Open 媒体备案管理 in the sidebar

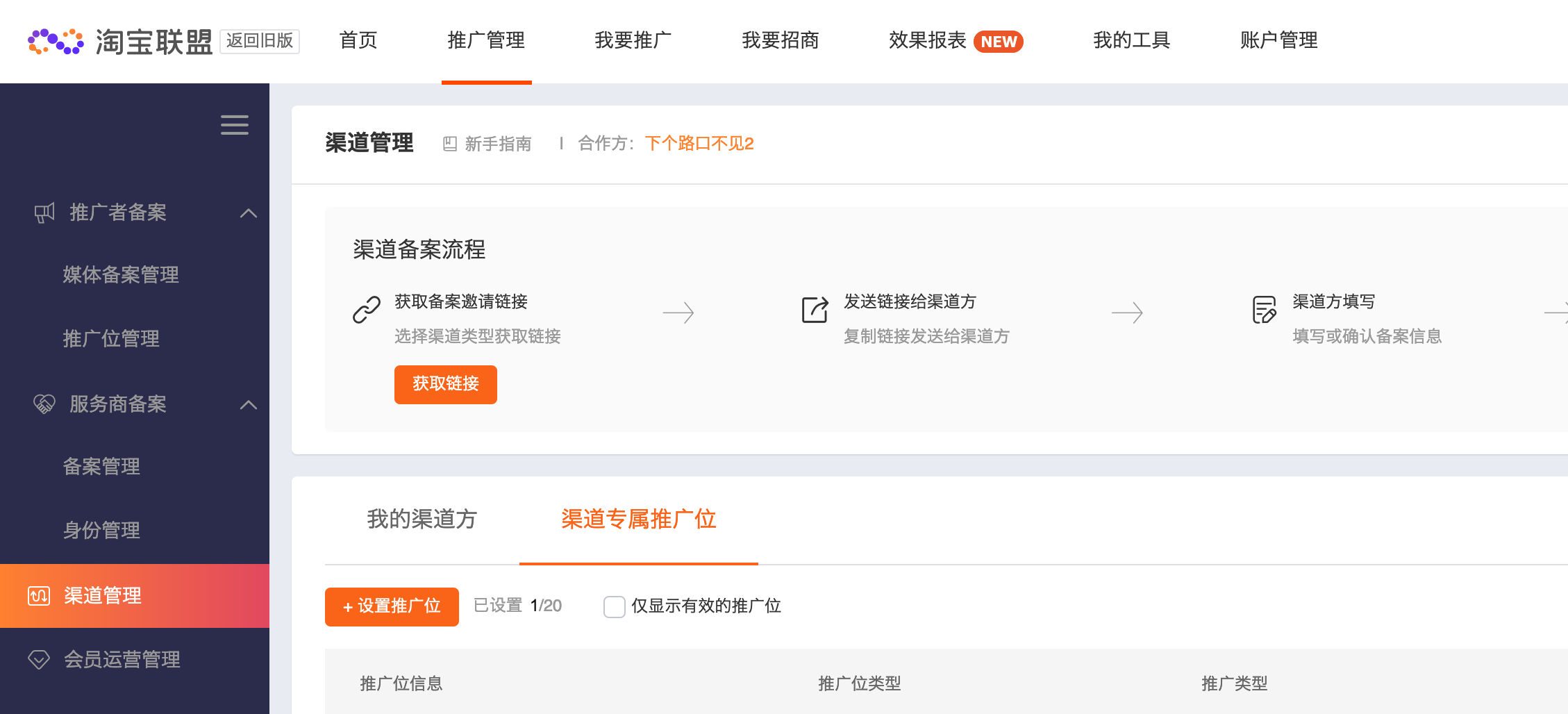tap(121, 275)
